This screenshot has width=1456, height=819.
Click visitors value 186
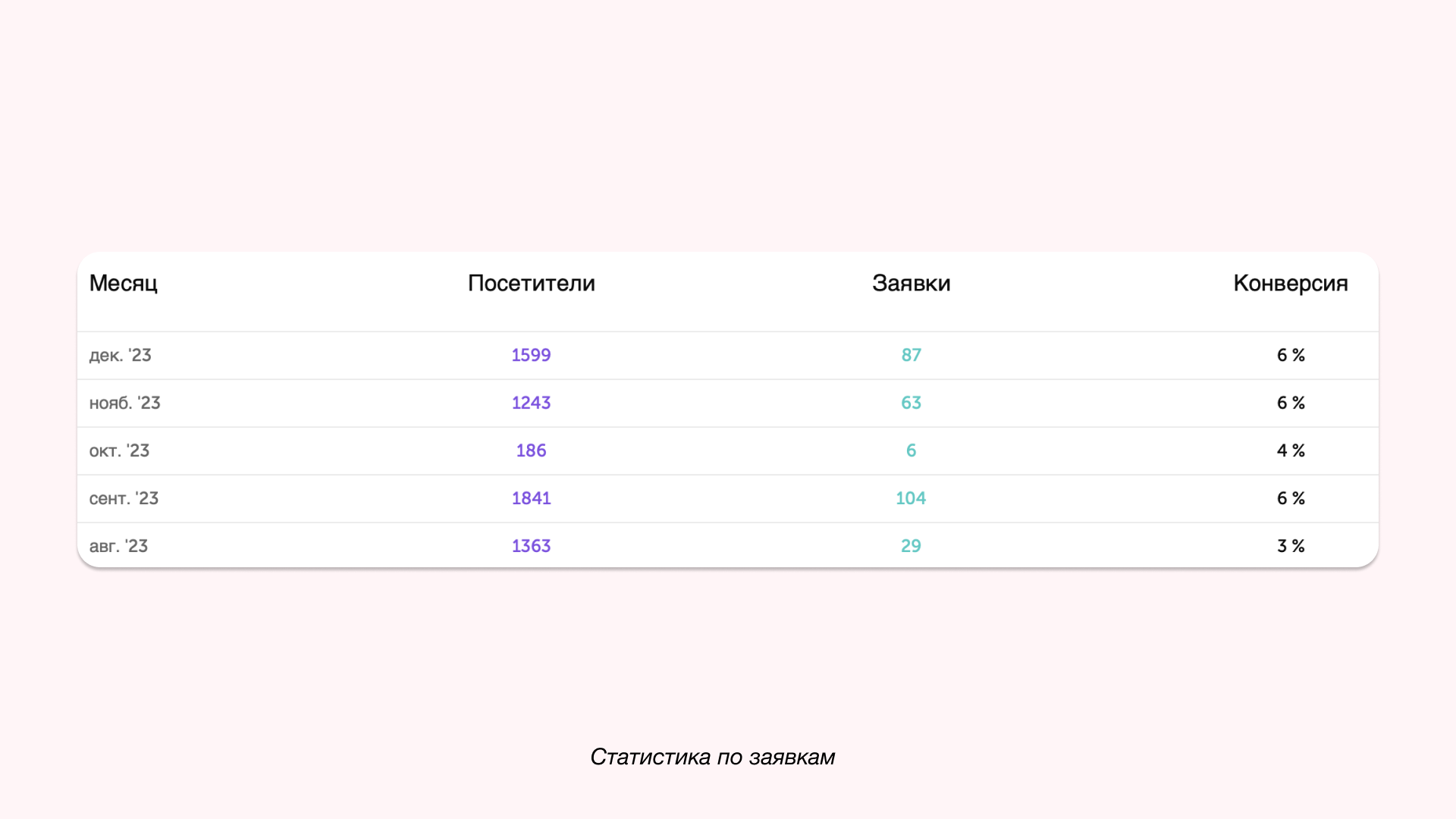[x=531, y=451]
